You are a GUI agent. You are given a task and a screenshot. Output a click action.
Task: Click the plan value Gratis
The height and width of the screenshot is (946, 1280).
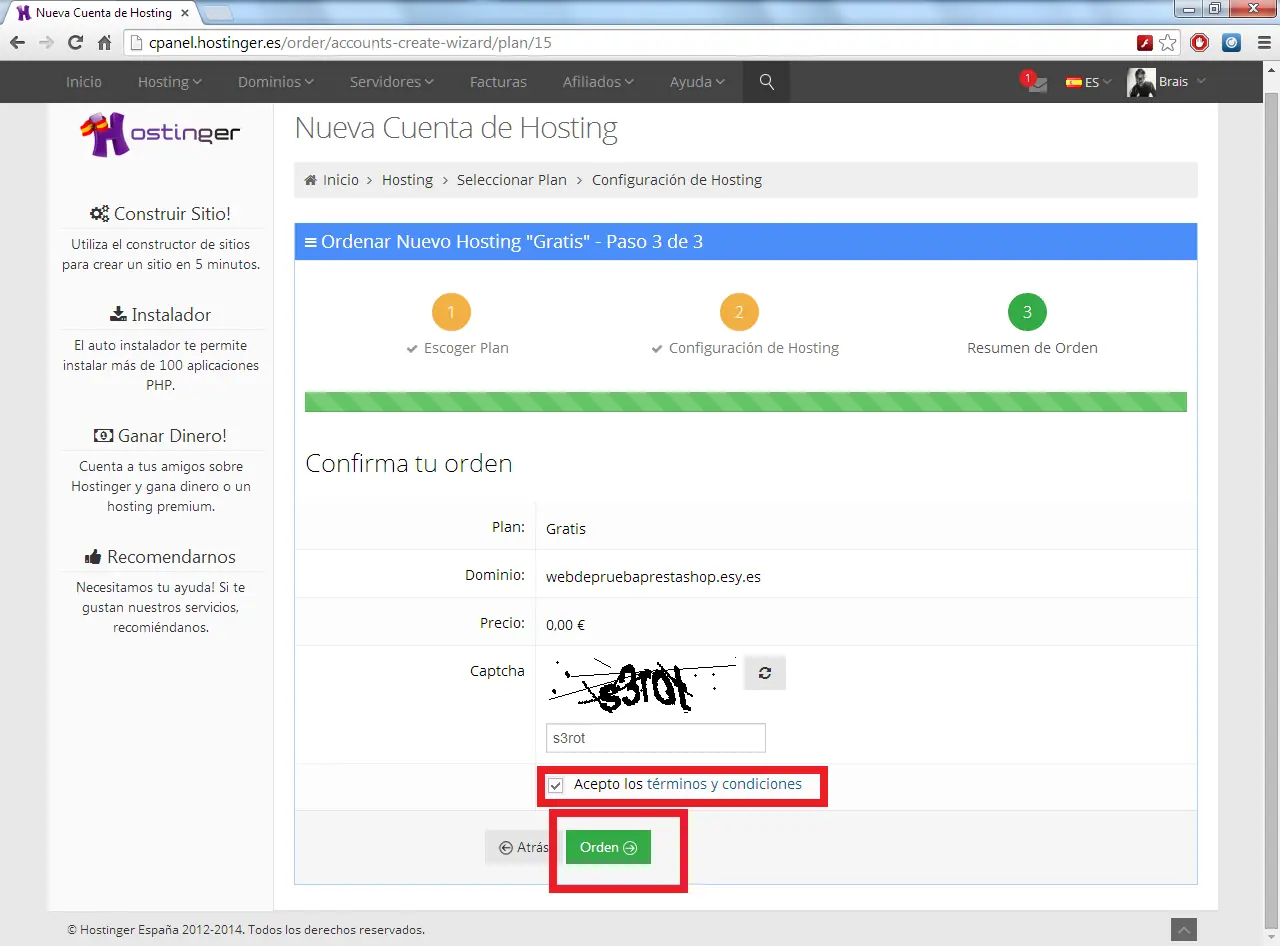point(566,528)
